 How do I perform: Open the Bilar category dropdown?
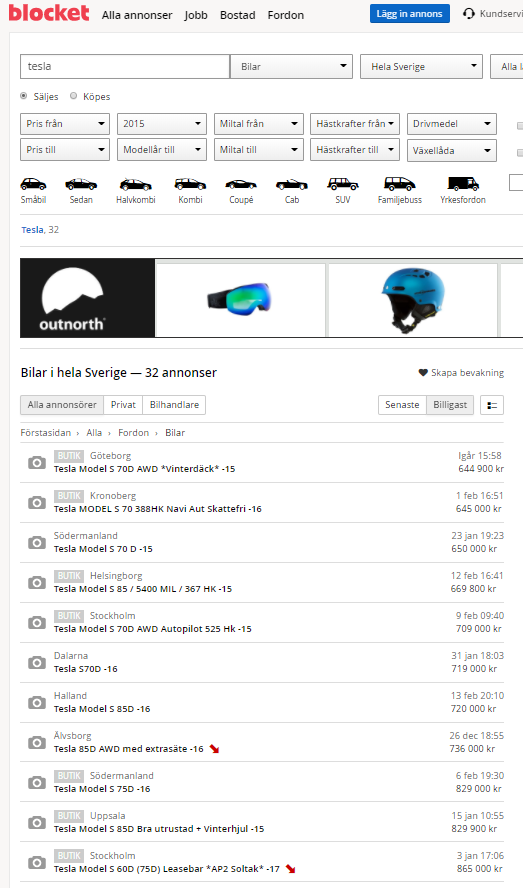click(291, 66)
